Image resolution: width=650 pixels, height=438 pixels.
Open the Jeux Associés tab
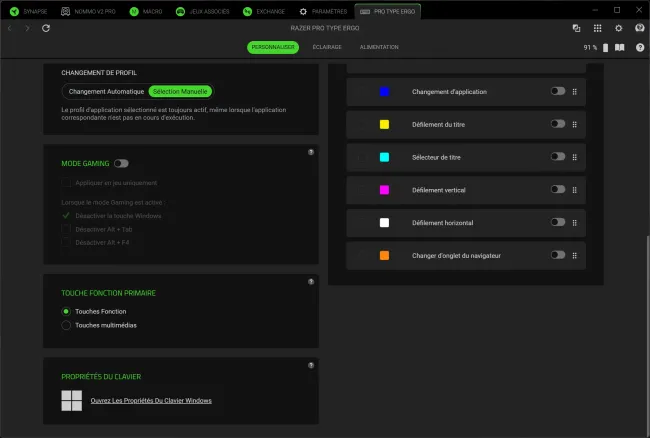[x=202, y=12]
